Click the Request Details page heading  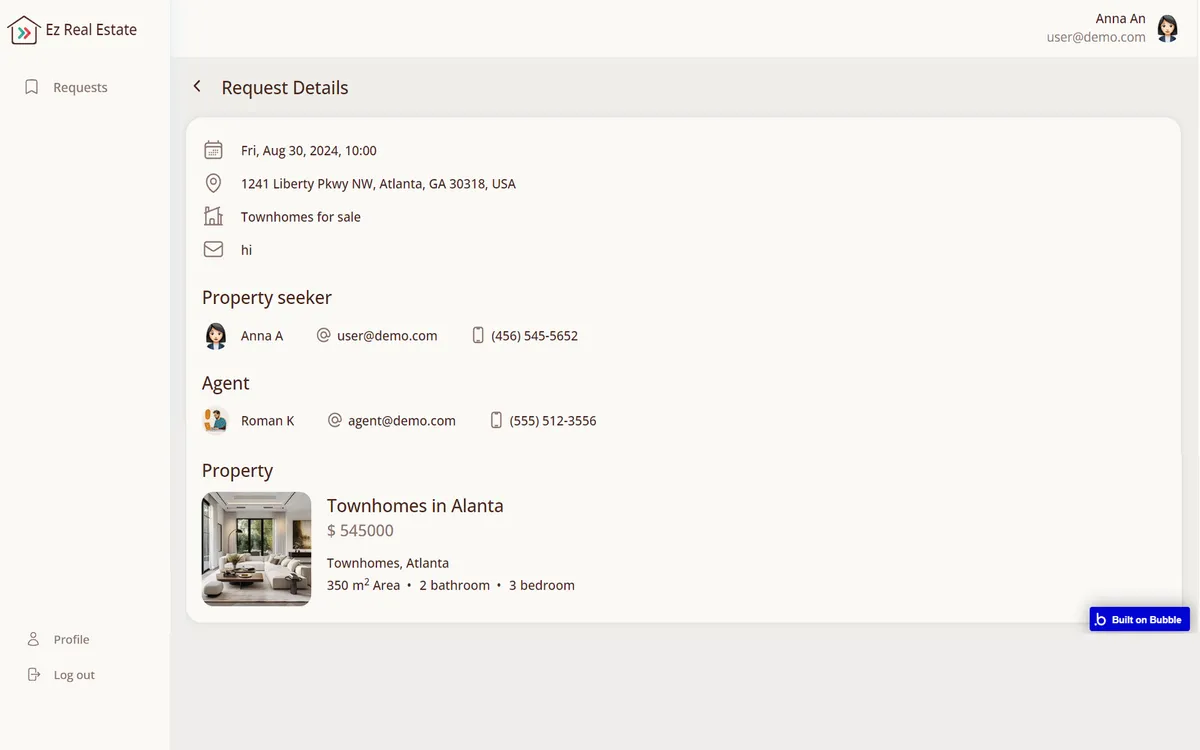[285, 88]
